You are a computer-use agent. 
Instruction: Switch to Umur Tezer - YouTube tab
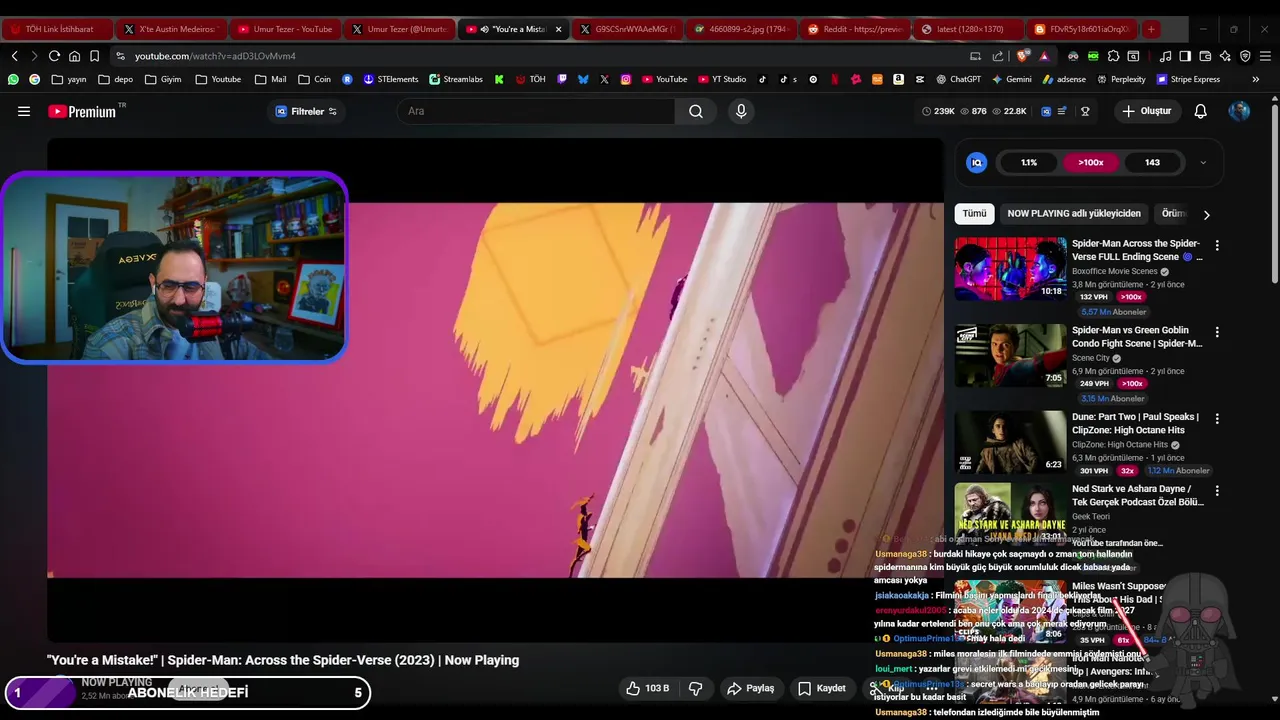(x=286, y=29)
